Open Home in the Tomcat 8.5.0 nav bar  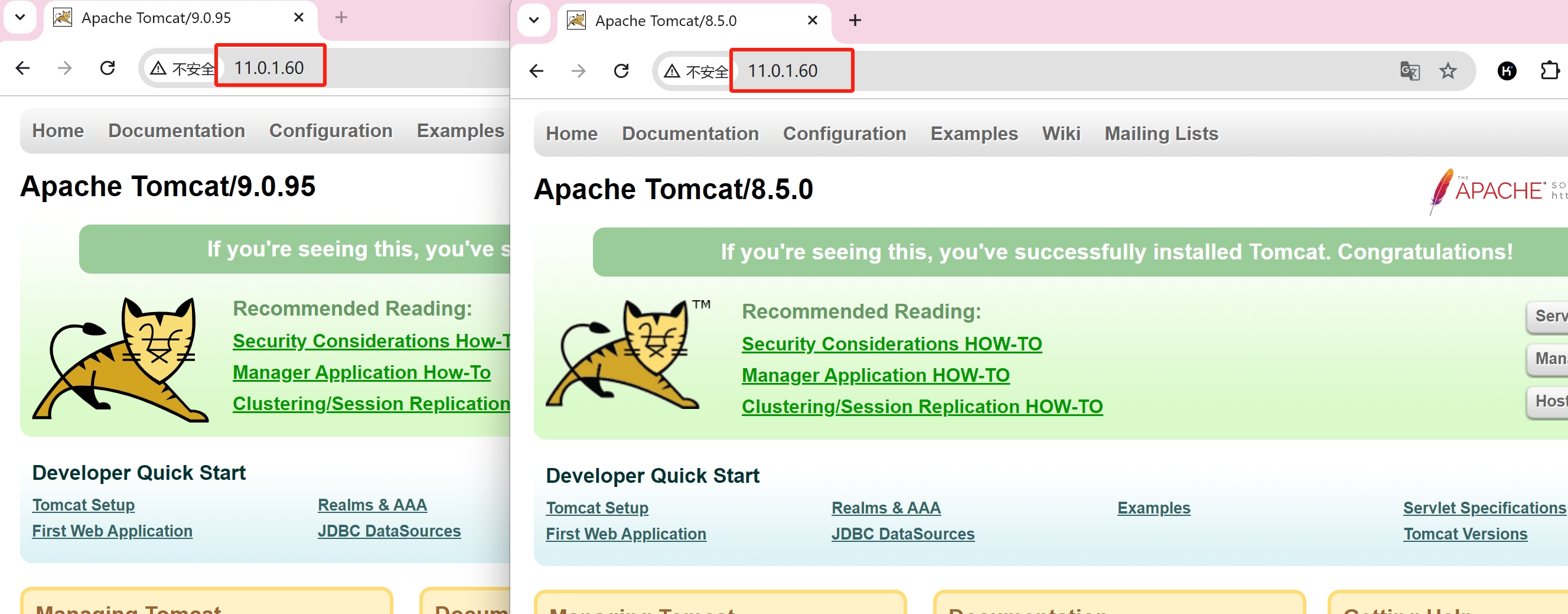[572, 134]
